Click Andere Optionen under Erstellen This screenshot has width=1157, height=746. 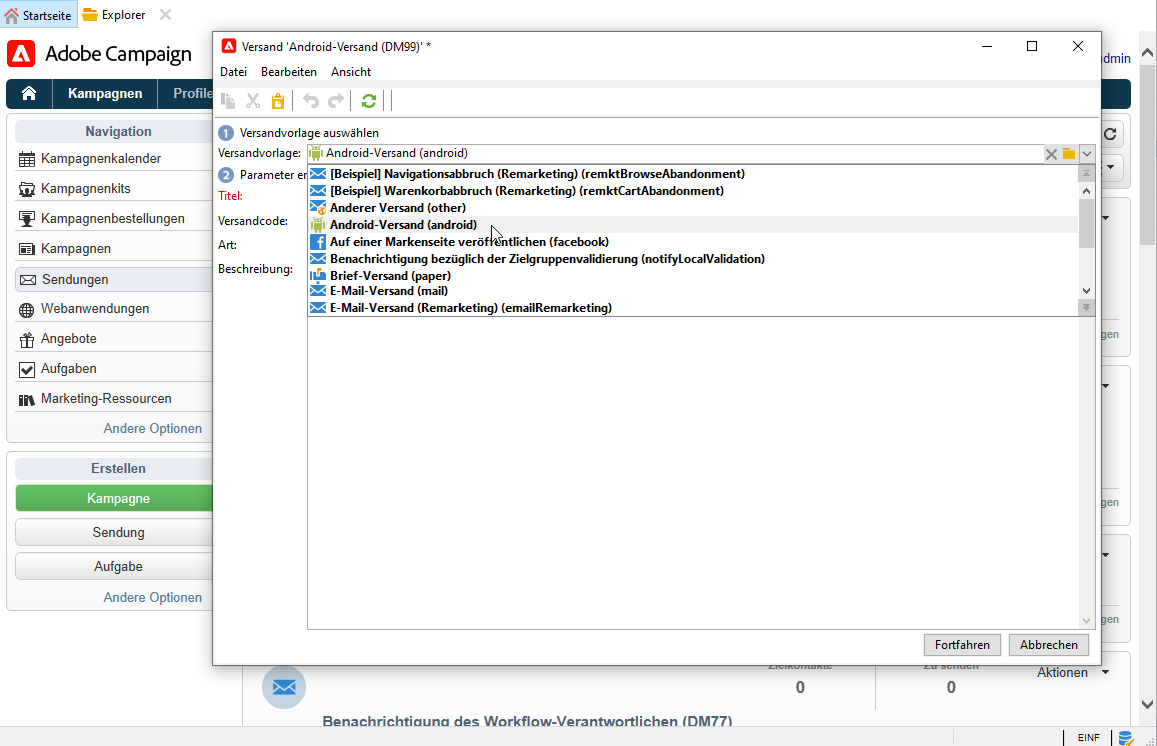pyautogui.click(x=153, y=598)
